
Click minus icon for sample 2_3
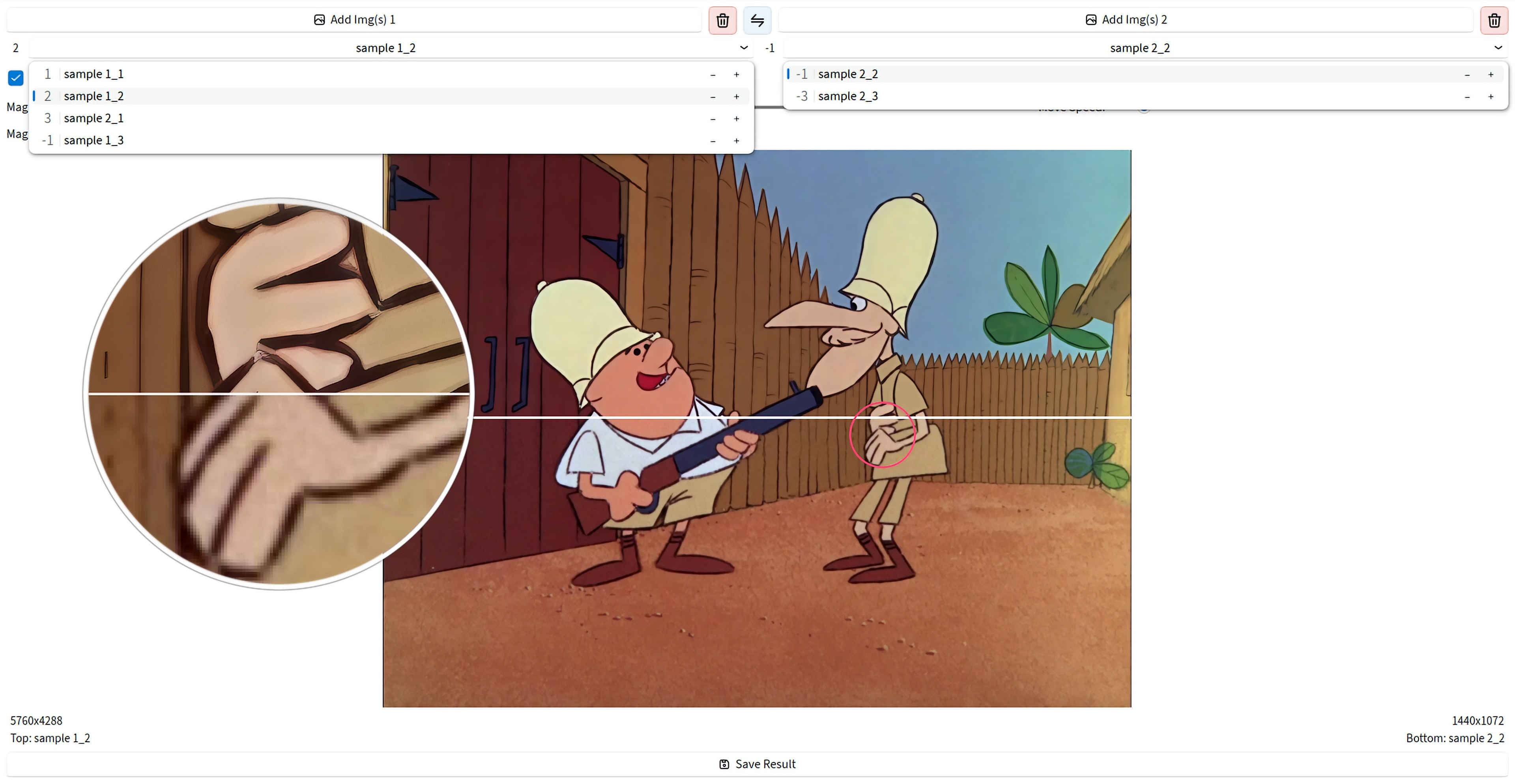1467,97
